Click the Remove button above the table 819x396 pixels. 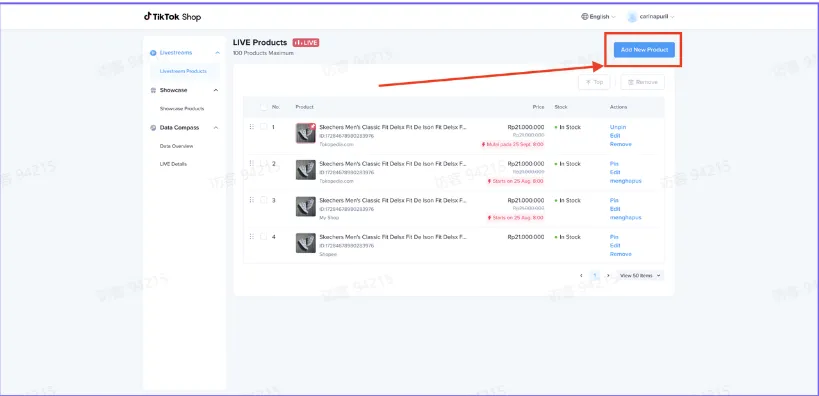tap(642, 82)
